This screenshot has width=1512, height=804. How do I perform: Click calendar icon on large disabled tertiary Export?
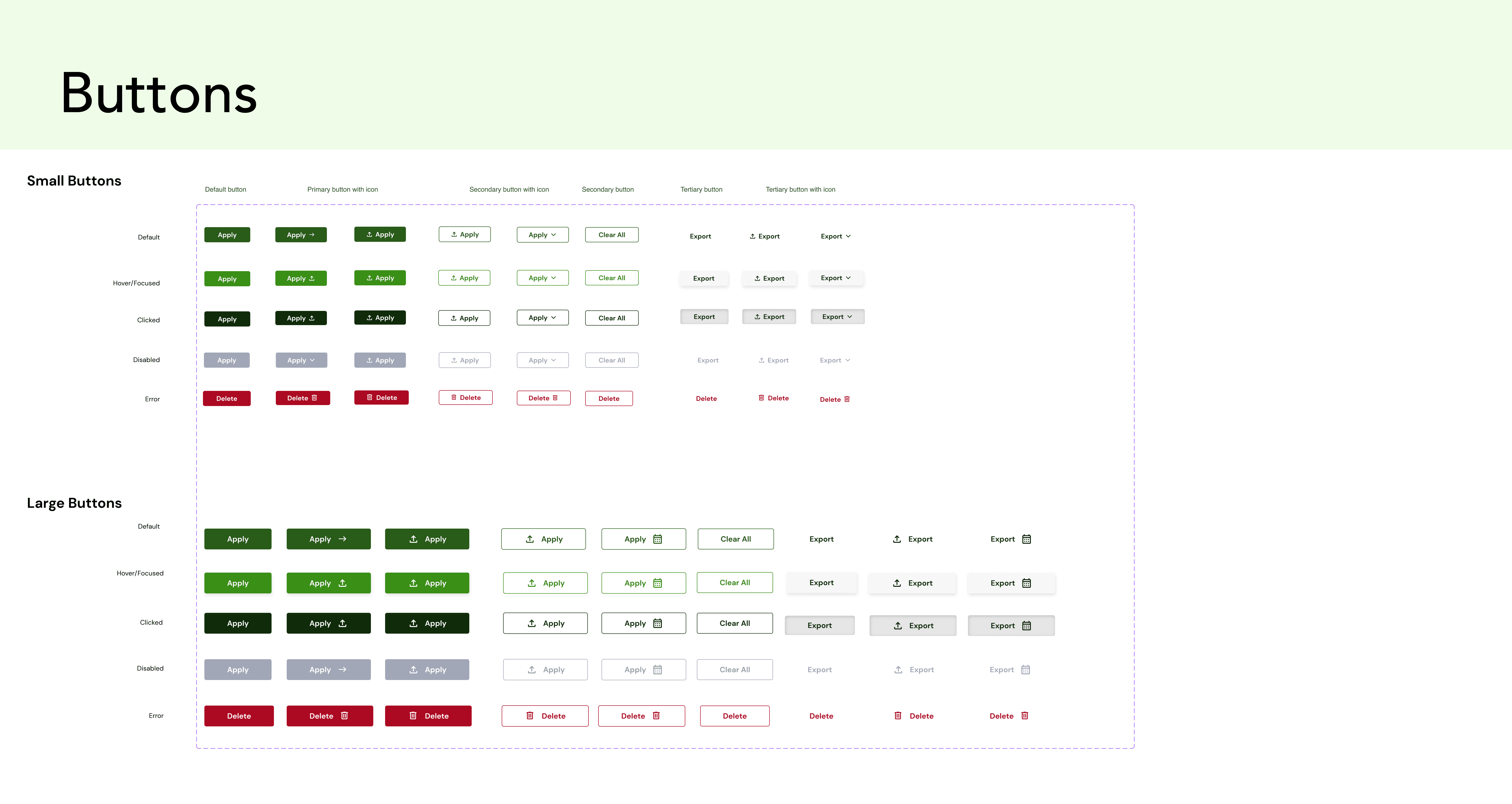click(1025, 670)
